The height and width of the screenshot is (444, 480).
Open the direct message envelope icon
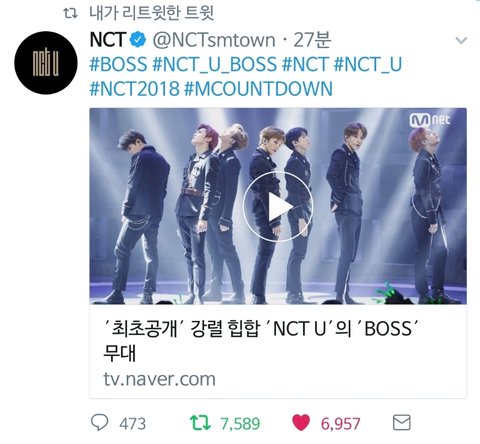pyautogui.click(x=402, y=422)
